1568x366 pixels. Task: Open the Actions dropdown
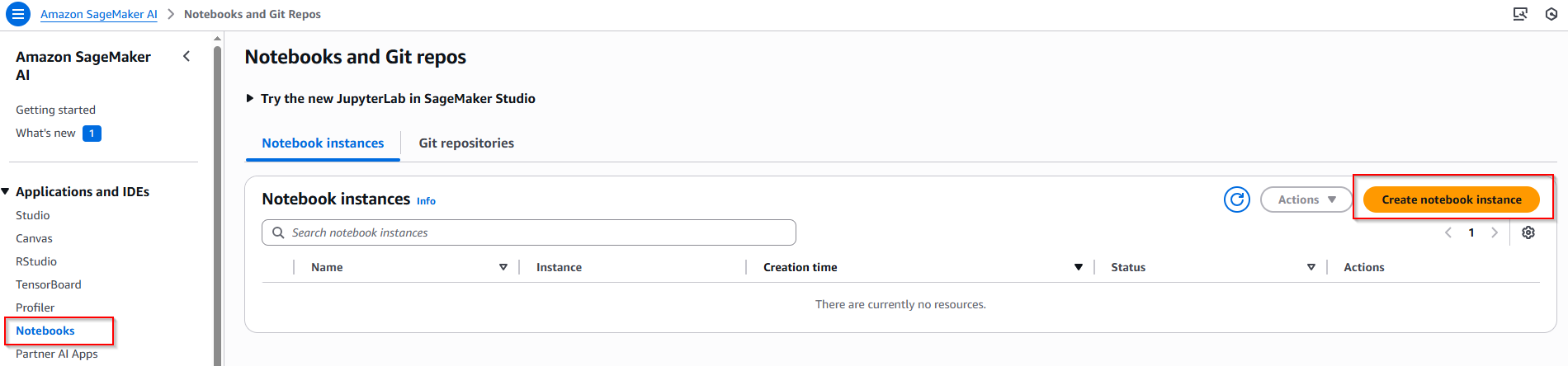pyautogui.click(x=1306, y=199)
